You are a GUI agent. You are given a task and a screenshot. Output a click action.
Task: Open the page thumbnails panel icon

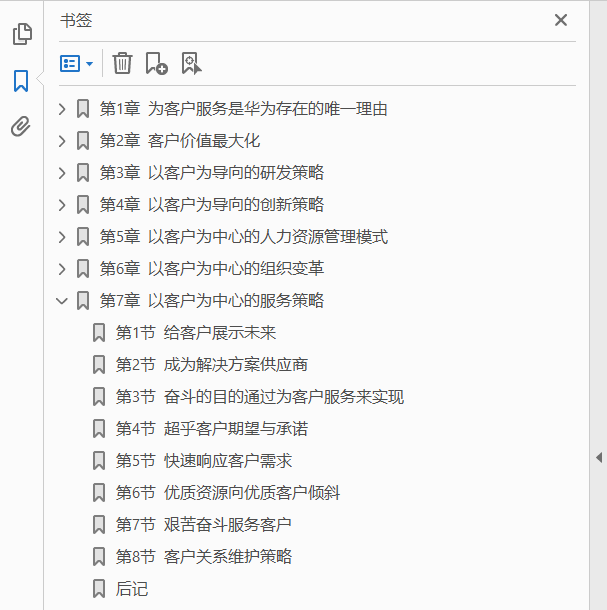tap(22, 34)
